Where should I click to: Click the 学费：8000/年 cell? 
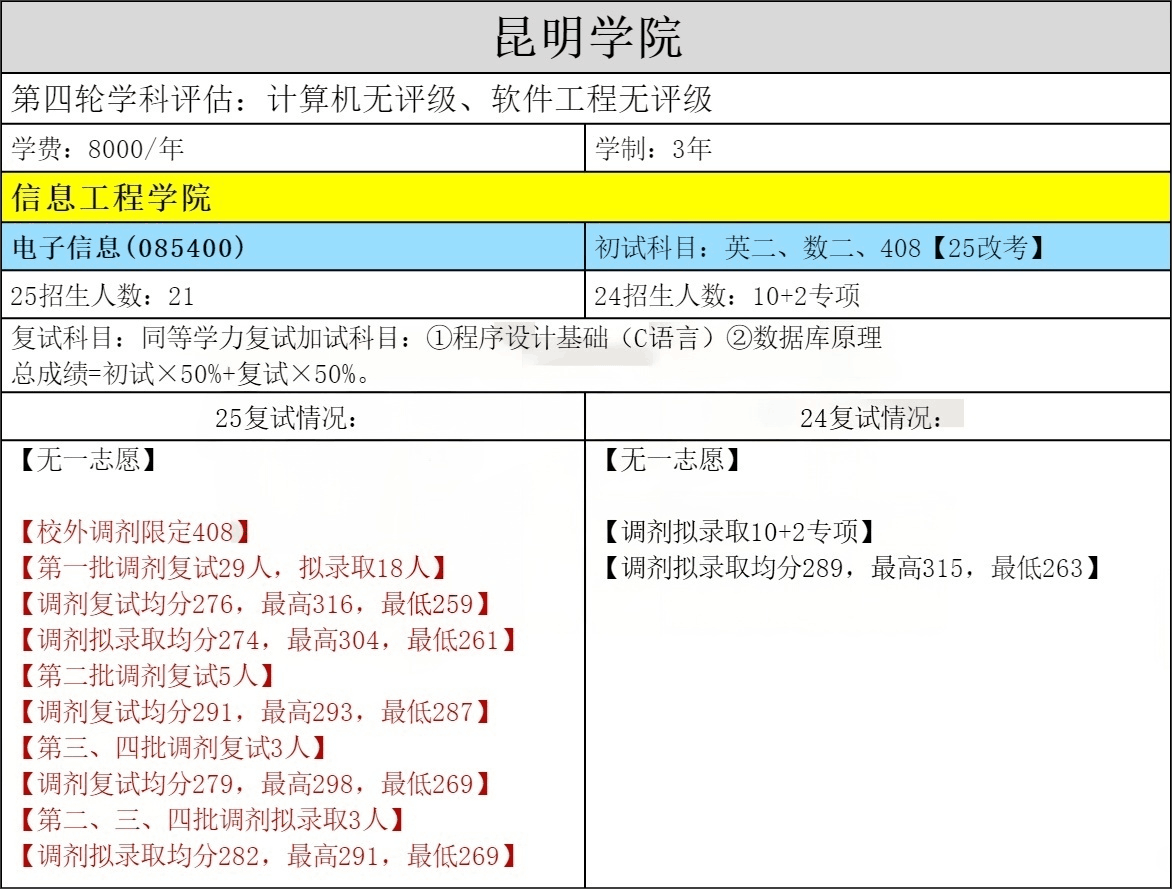pyautogui.click(x=98, y=149)
